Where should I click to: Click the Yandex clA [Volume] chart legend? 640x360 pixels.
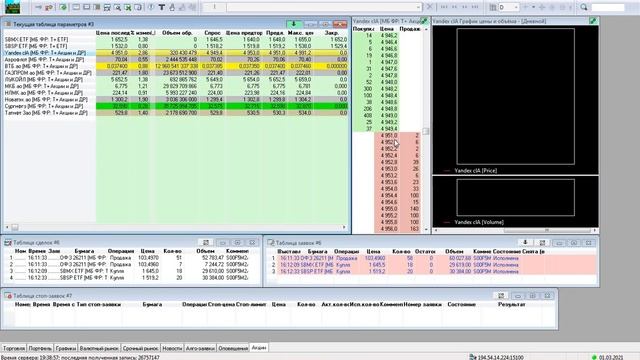[479, 222]
